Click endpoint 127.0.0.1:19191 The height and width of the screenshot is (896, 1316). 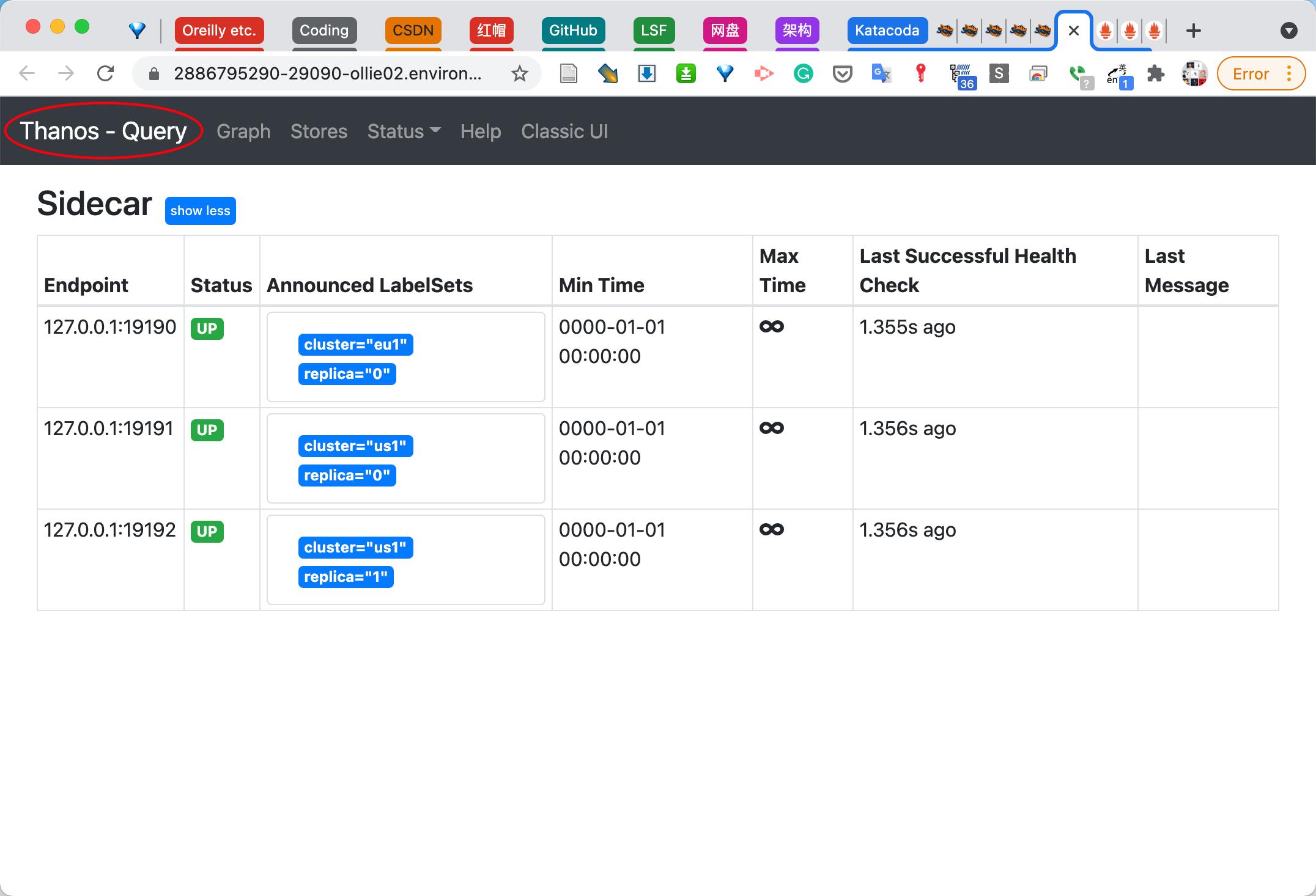click(x=108, y=428)
